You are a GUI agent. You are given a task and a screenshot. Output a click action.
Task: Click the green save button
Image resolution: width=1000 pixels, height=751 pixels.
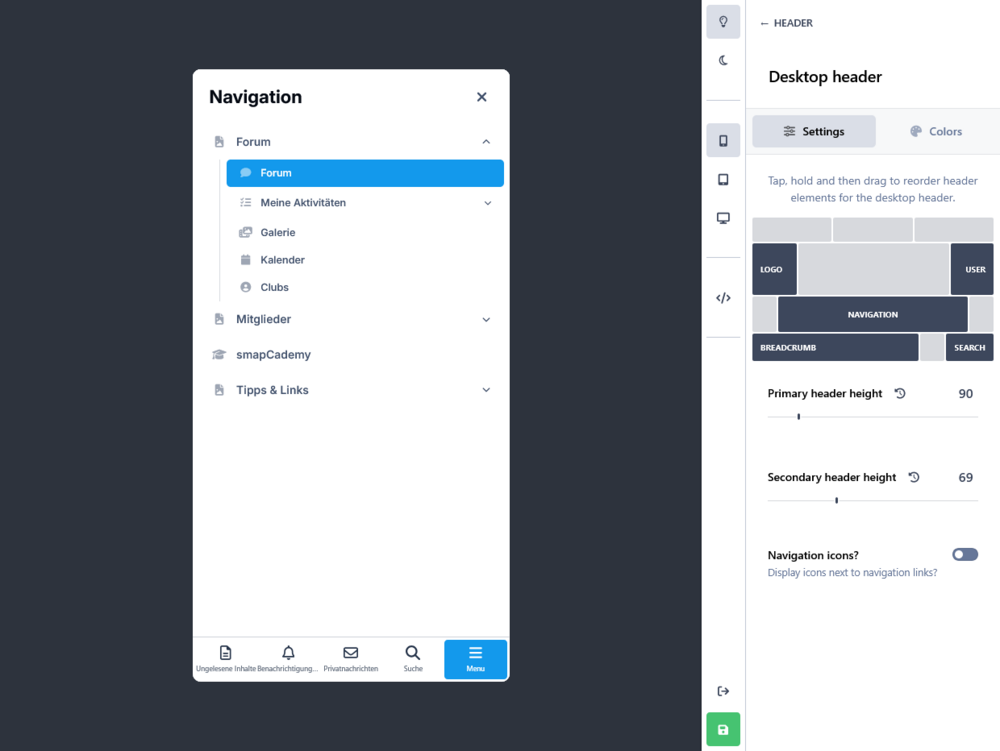(x=723, y=729)
